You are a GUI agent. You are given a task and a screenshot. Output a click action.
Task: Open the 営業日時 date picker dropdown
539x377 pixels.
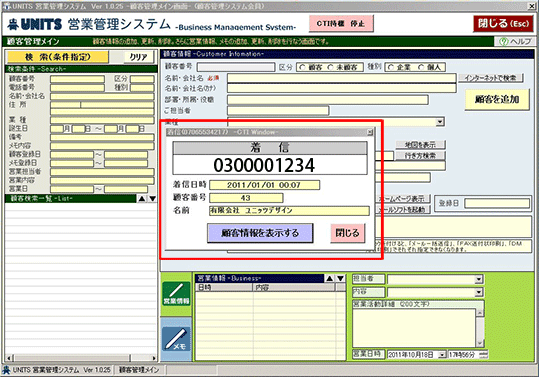pos(442,355)
